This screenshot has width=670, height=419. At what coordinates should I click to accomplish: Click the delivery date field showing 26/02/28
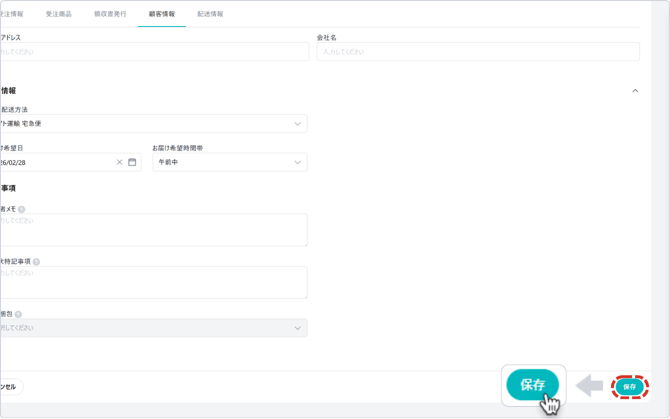point(71,162)
